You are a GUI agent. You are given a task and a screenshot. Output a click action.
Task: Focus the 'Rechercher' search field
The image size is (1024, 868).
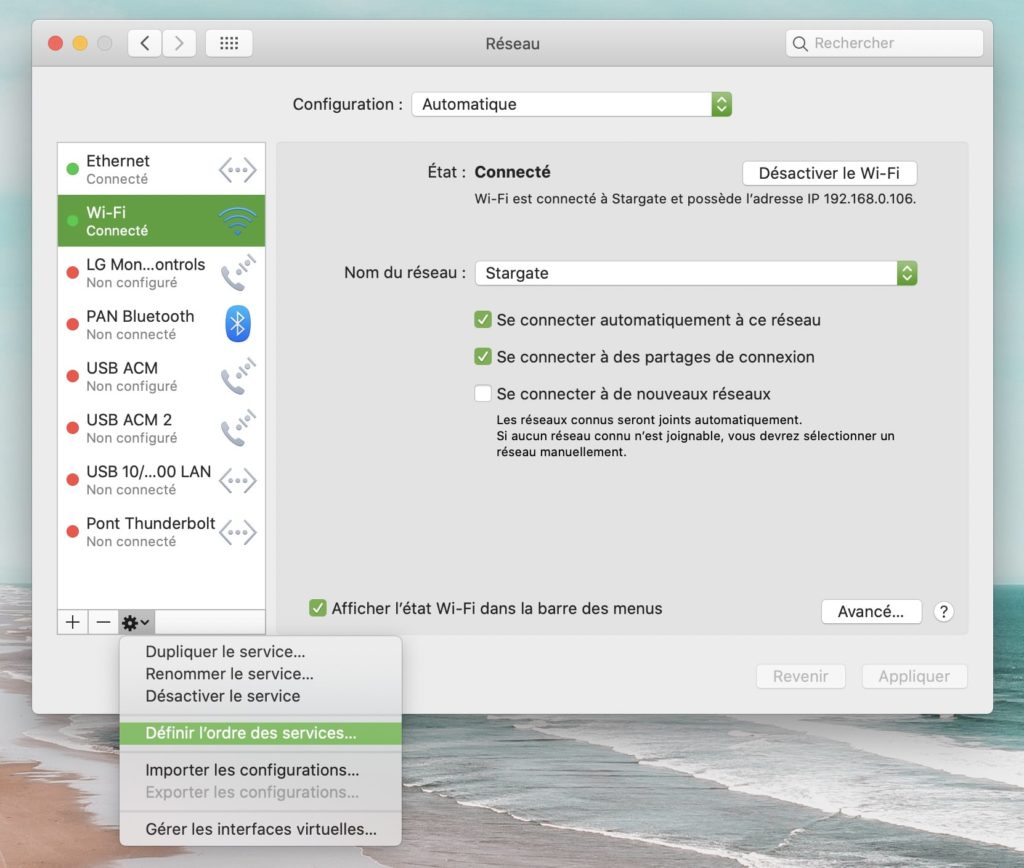point(884,44)
